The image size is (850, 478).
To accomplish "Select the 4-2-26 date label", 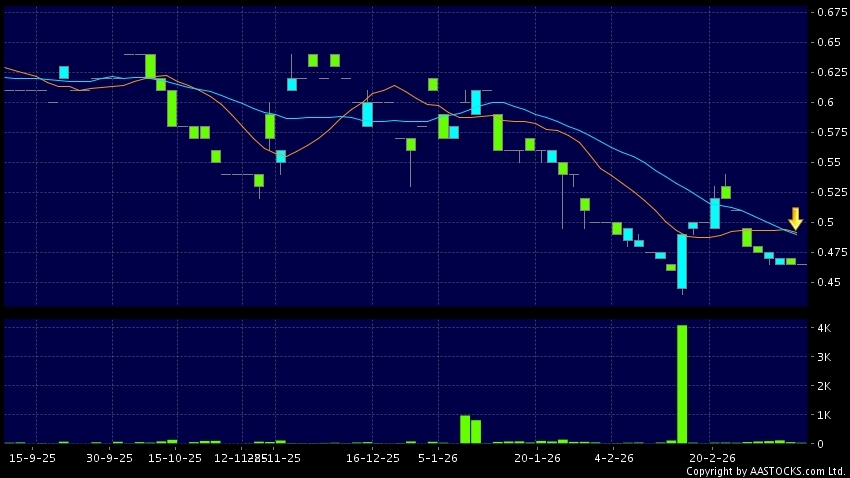I will click(614, 457).
